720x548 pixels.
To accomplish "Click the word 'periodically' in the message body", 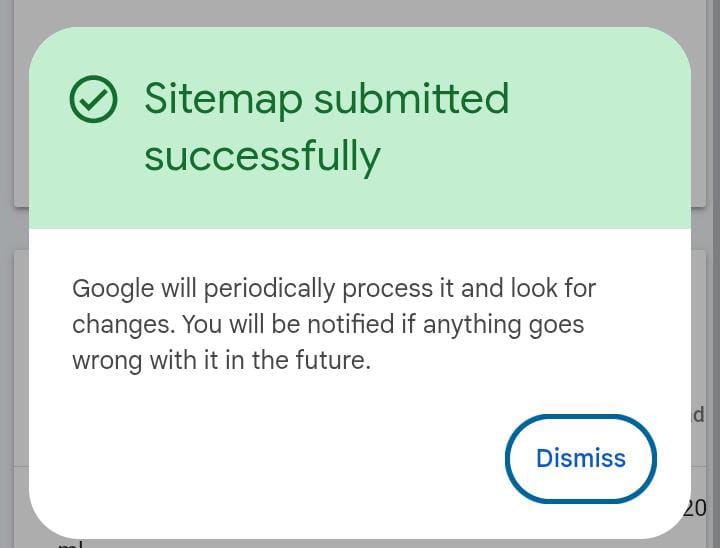I will click(x=270, y=289).
